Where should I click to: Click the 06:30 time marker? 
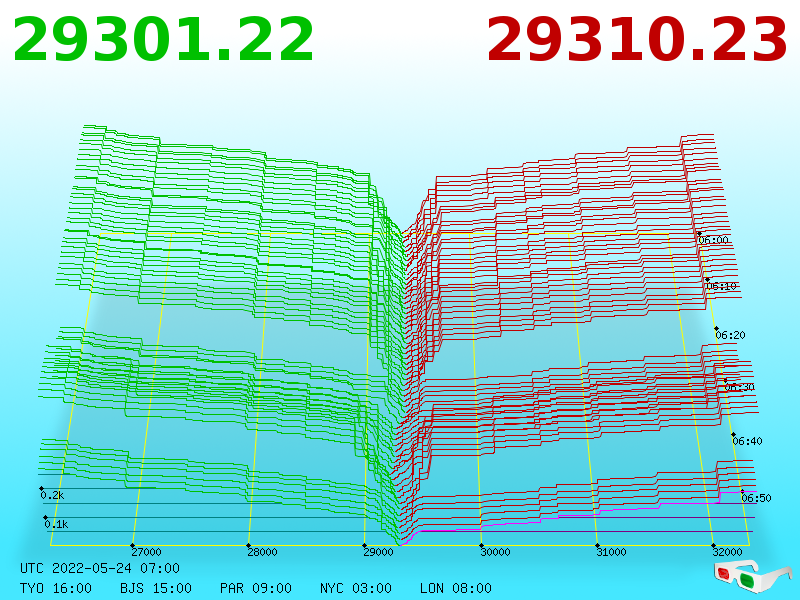(739, 387)
